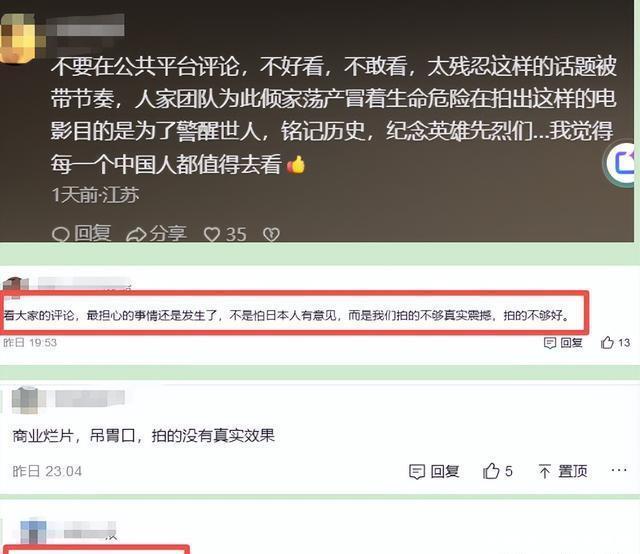Thumbs-up the comment with 5 likes
This screenshot has width=640, height=554.
498,471
